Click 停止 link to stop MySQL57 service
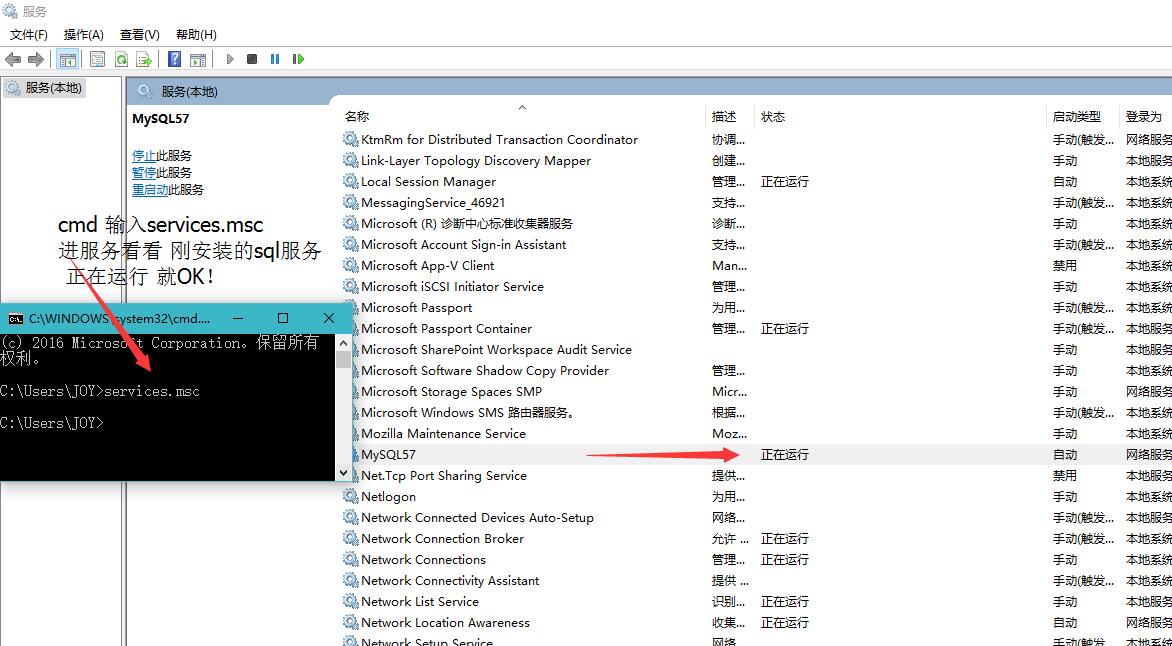This screenshot has height=646, width=1172. pos(144,156)
